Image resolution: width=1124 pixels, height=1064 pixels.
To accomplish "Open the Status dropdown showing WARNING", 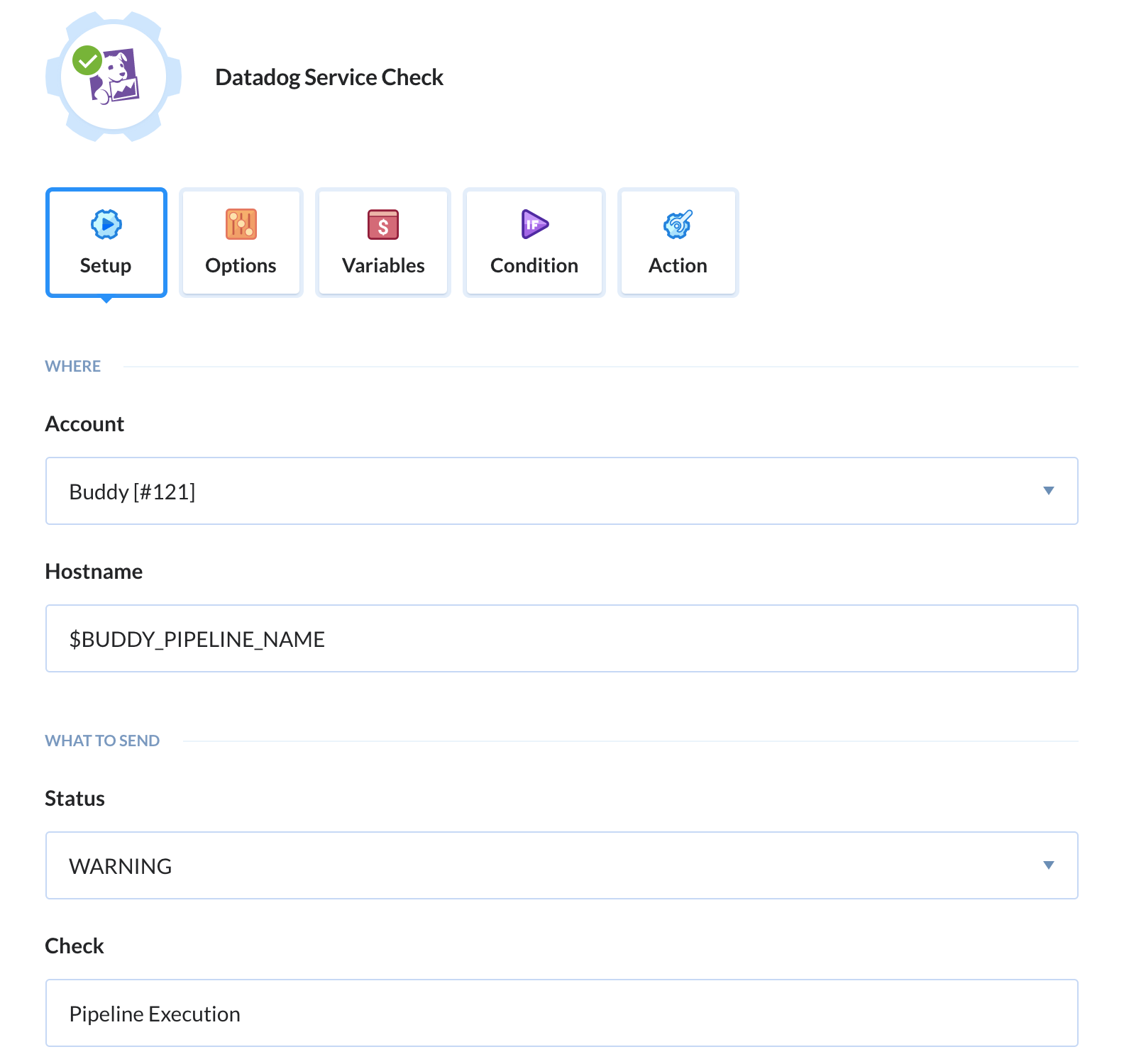I will click(562, 865).
